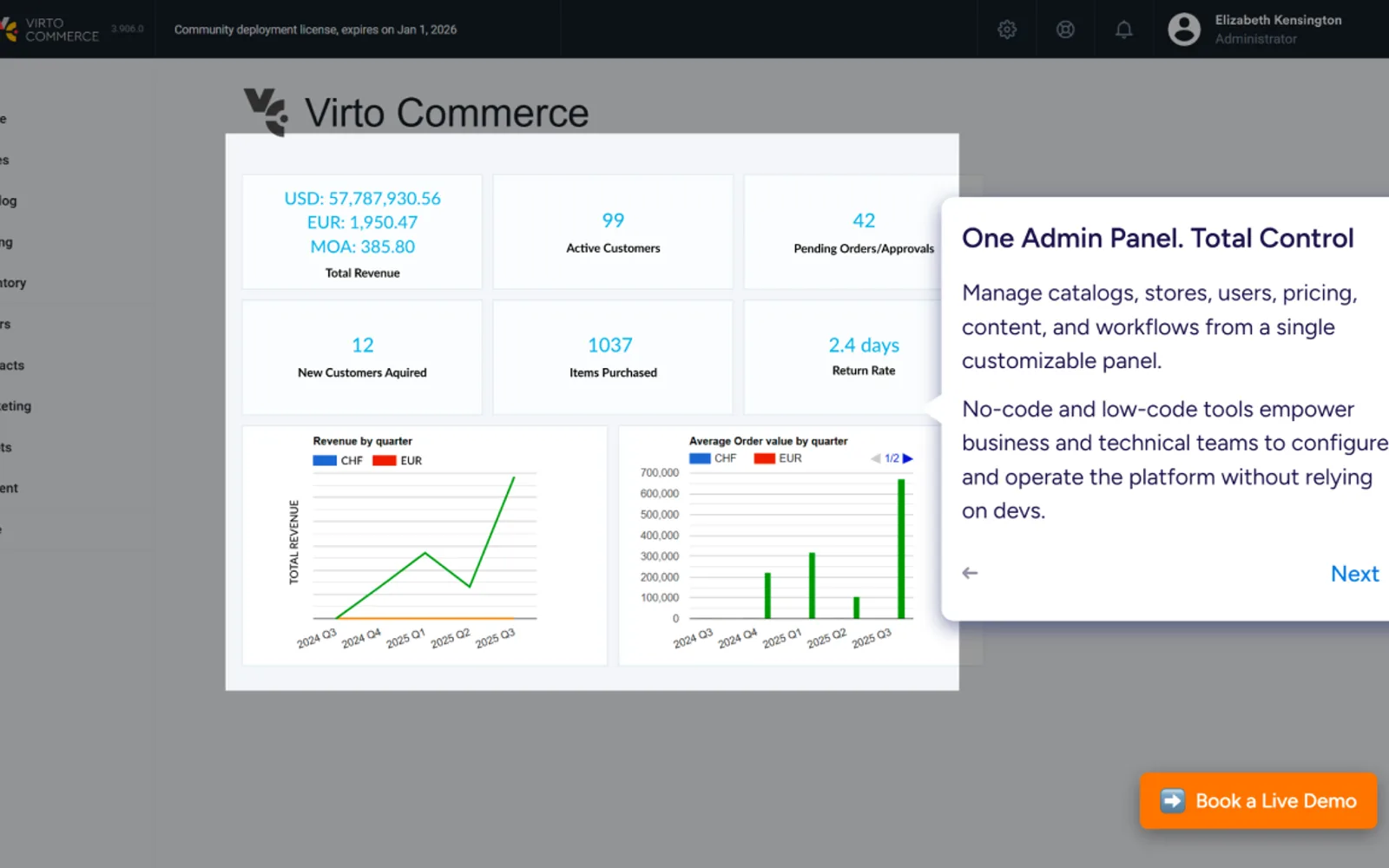
Task: Open the sidebar item ending in 'acts'
Action: pyautogui.click(x=12, y=365)
